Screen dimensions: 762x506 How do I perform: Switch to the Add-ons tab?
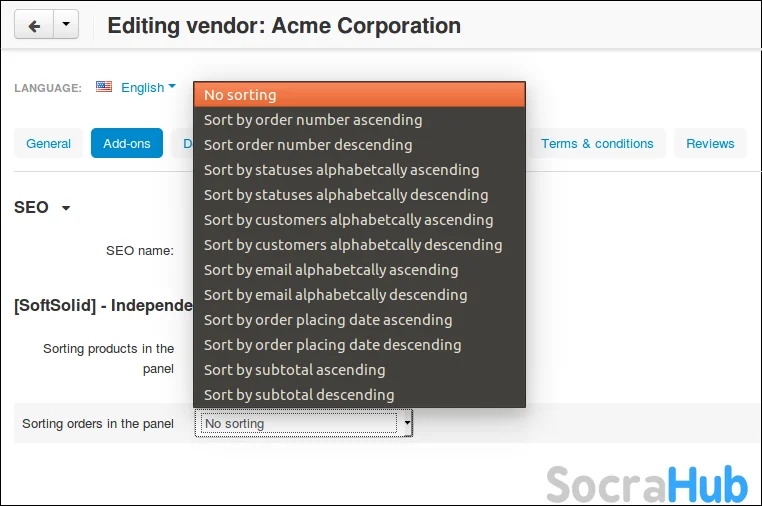point(127,143)
